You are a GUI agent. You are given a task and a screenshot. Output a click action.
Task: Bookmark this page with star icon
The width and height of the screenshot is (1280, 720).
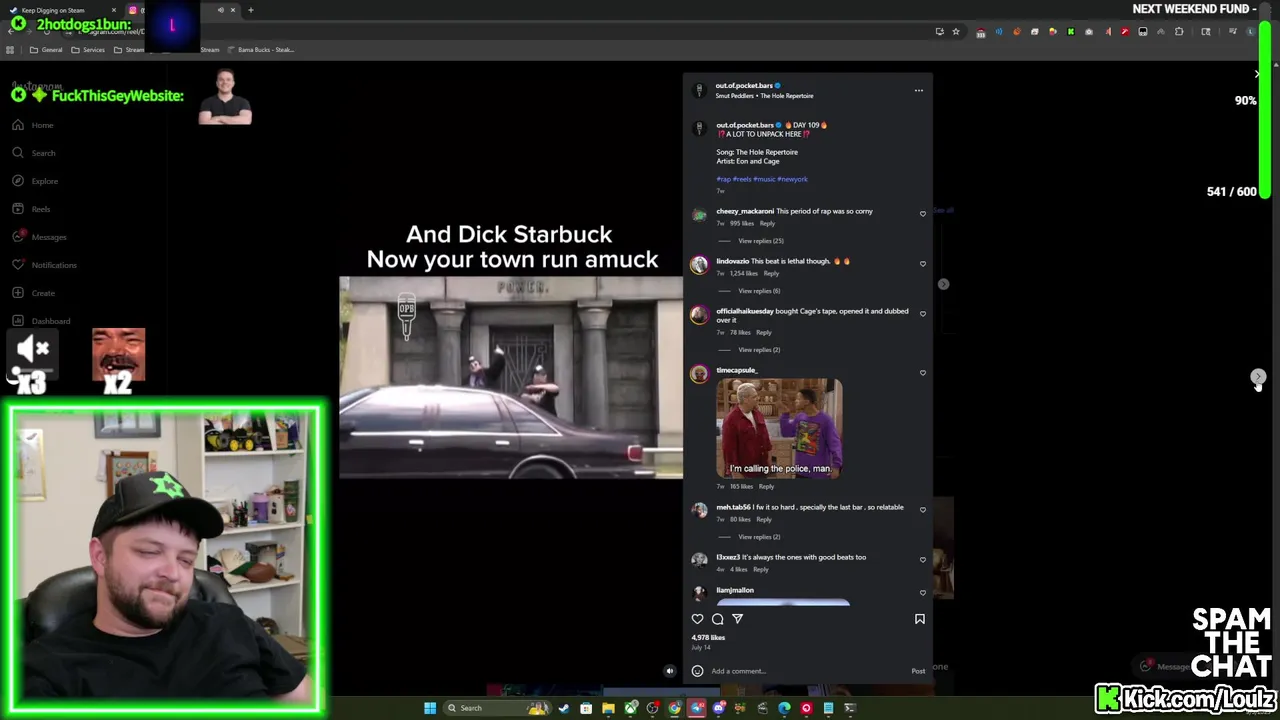point(956,31)
